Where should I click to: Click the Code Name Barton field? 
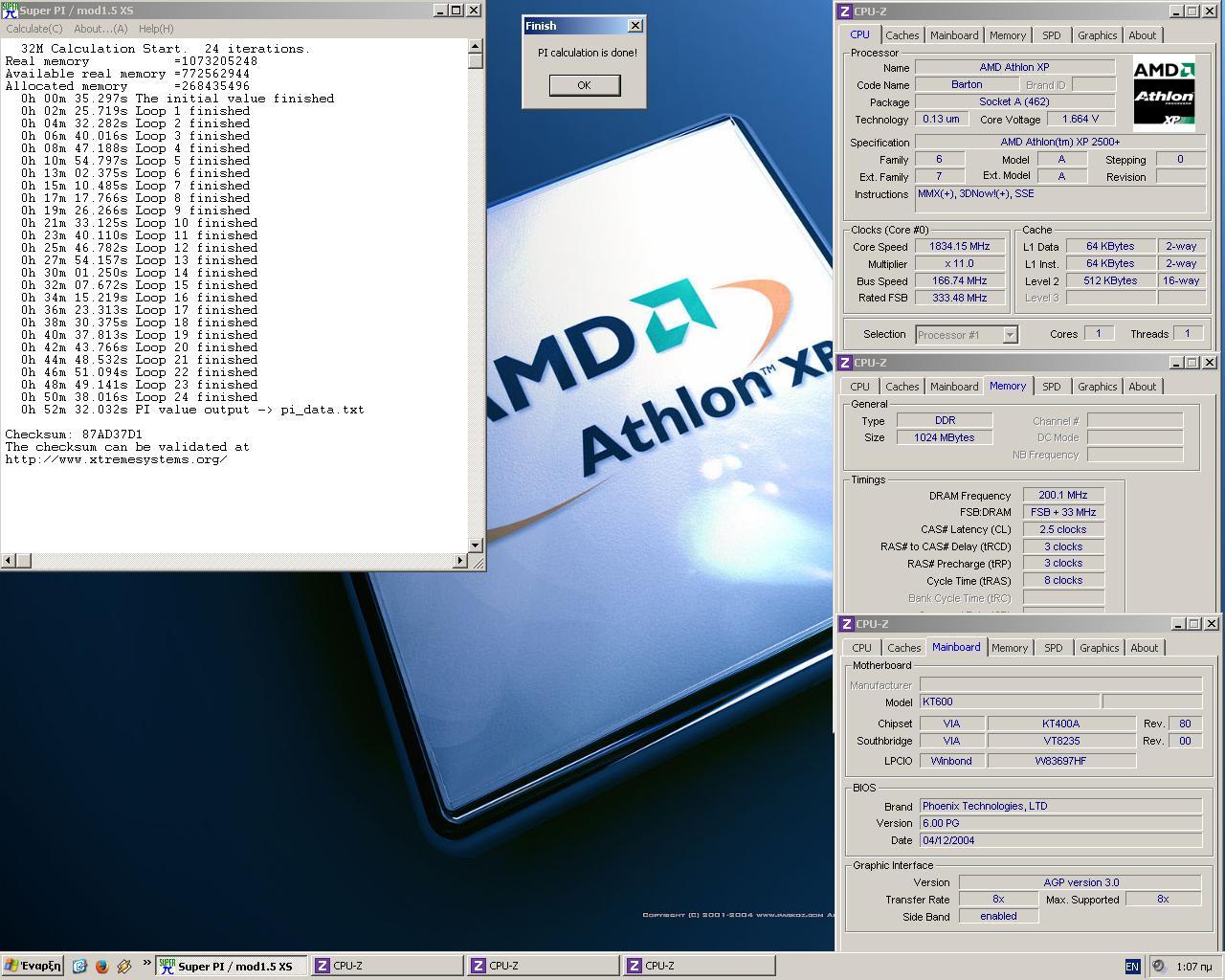pos(966,84)
